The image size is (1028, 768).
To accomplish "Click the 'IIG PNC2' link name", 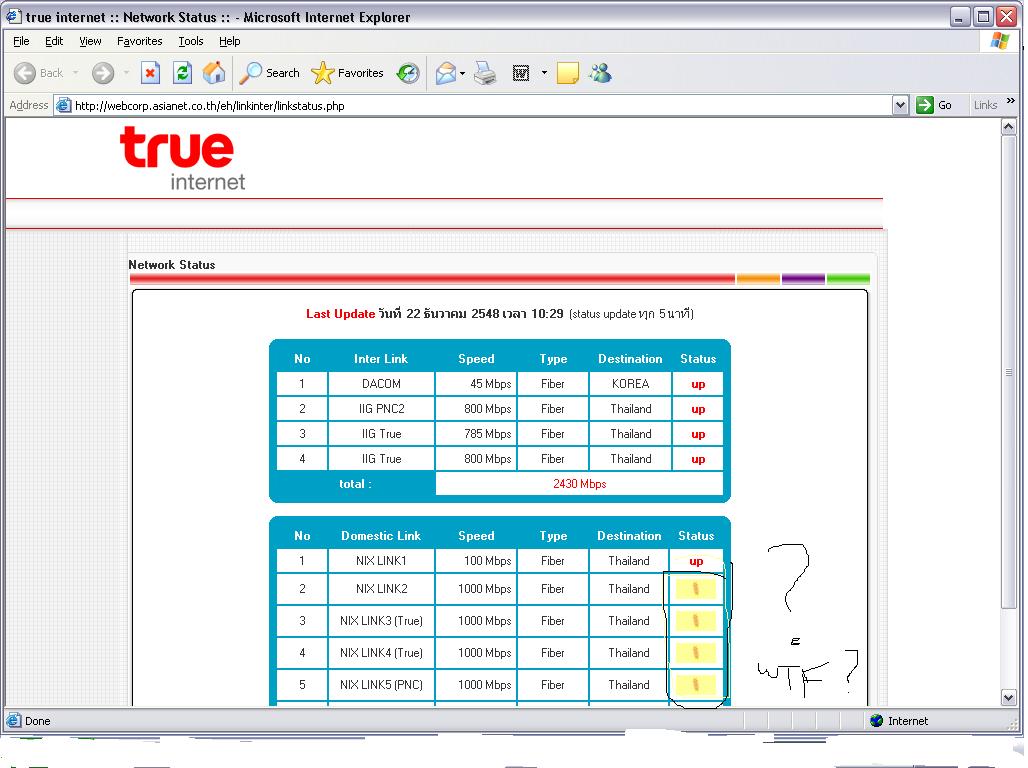I will tap(382, 409).
